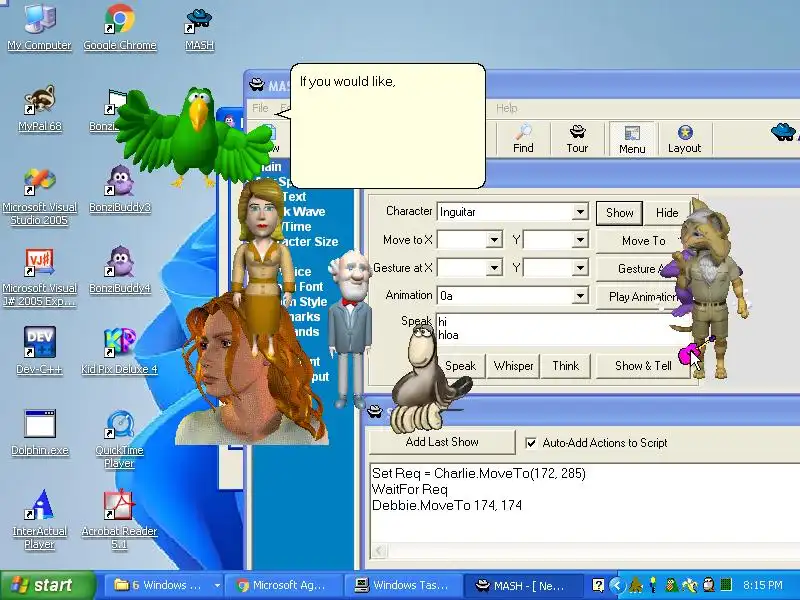Select Dolphin.exe desktop icon
Image resolution: width=800 pixels, height=600 pixels.
click(x=39, y=433)
